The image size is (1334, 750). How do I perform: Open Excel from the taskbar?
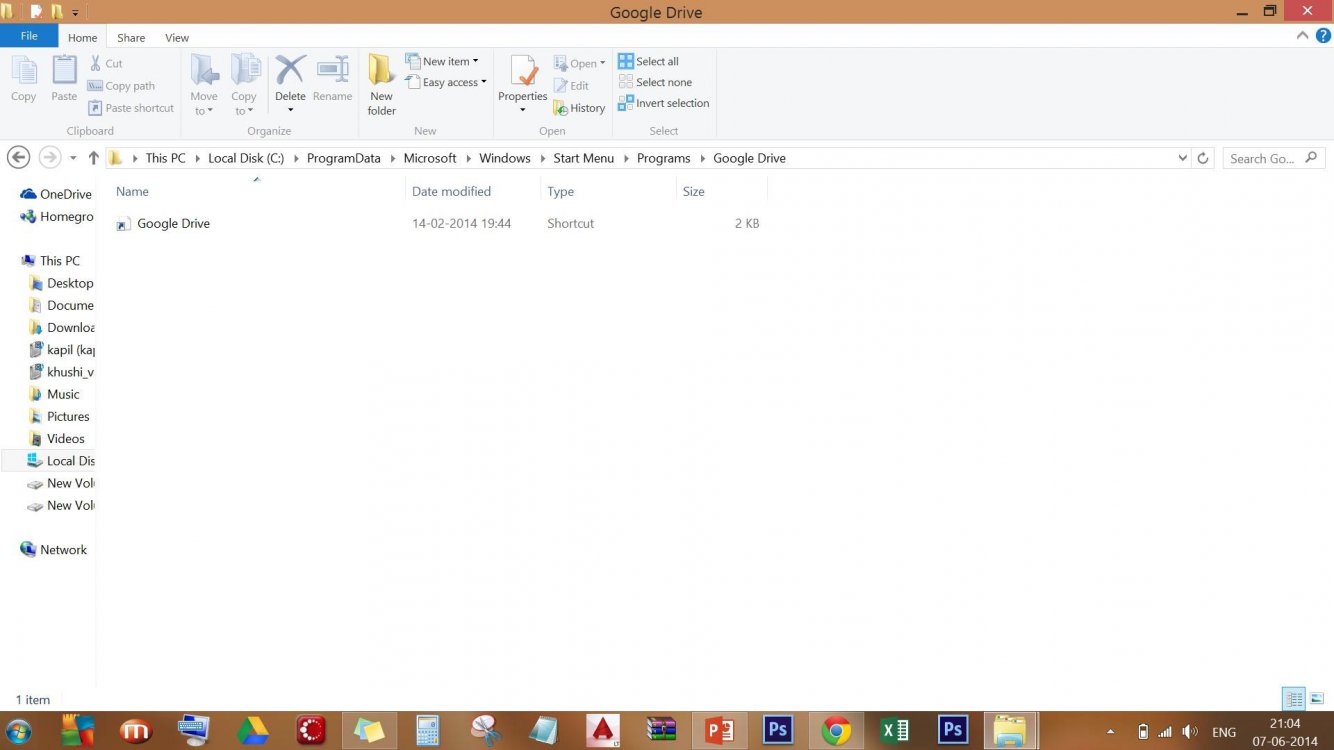click(x=894, y=731)
